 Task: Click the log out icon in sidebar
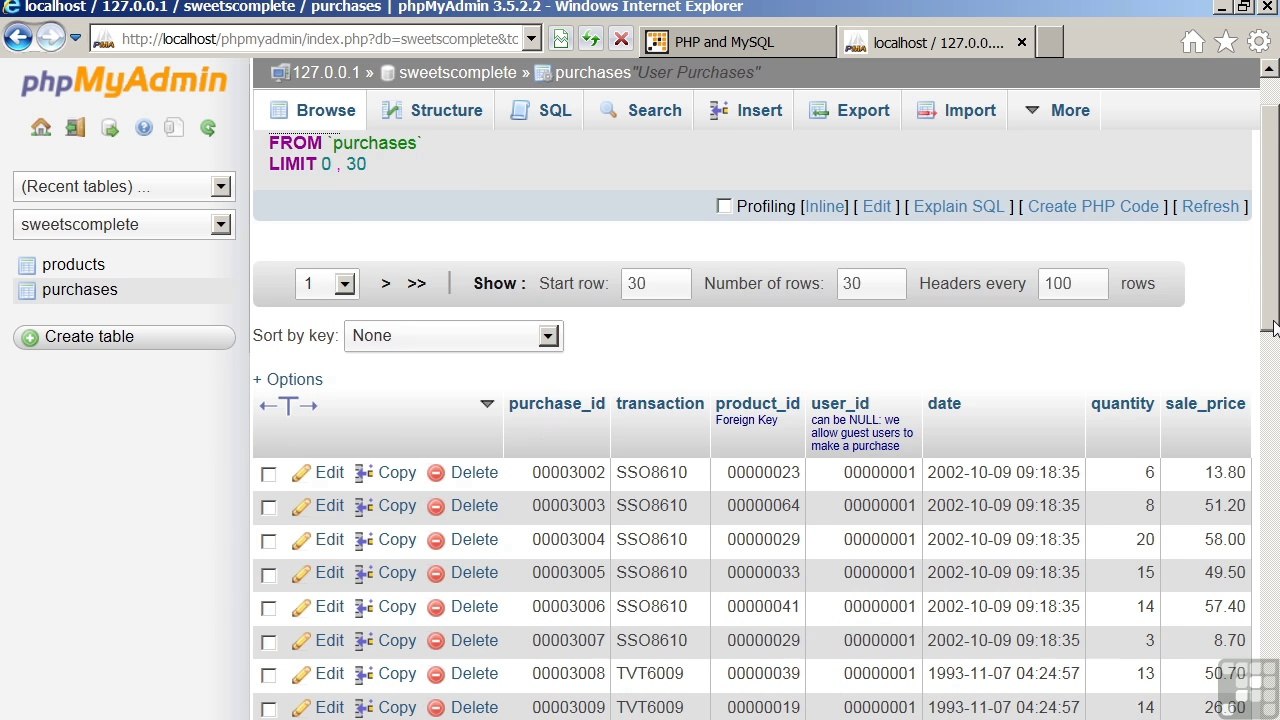pyautogui.click(x=75, y=127)
